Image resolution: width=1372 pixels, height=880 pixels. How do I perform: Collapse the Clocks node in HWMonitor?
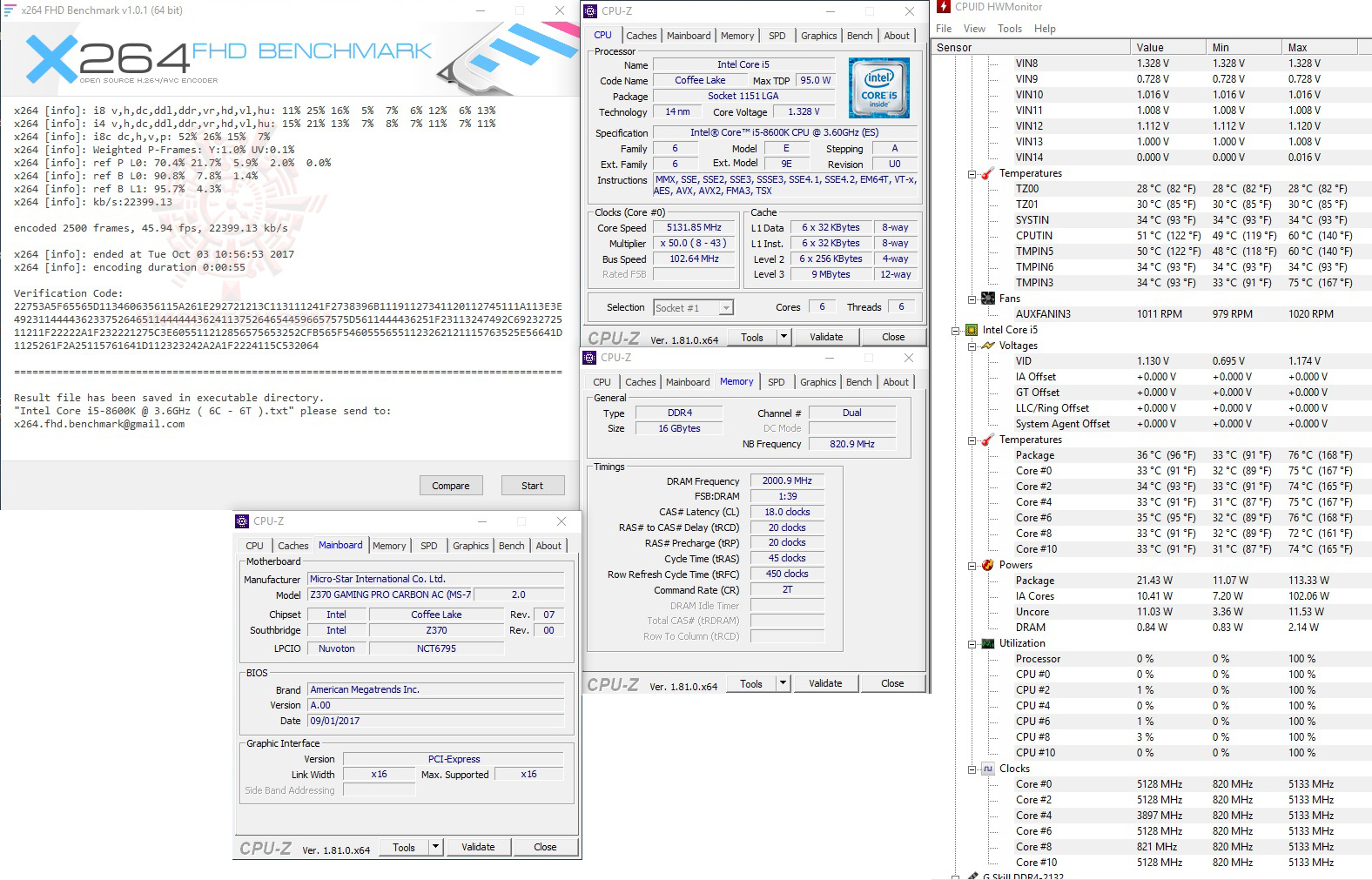point(972,769)
